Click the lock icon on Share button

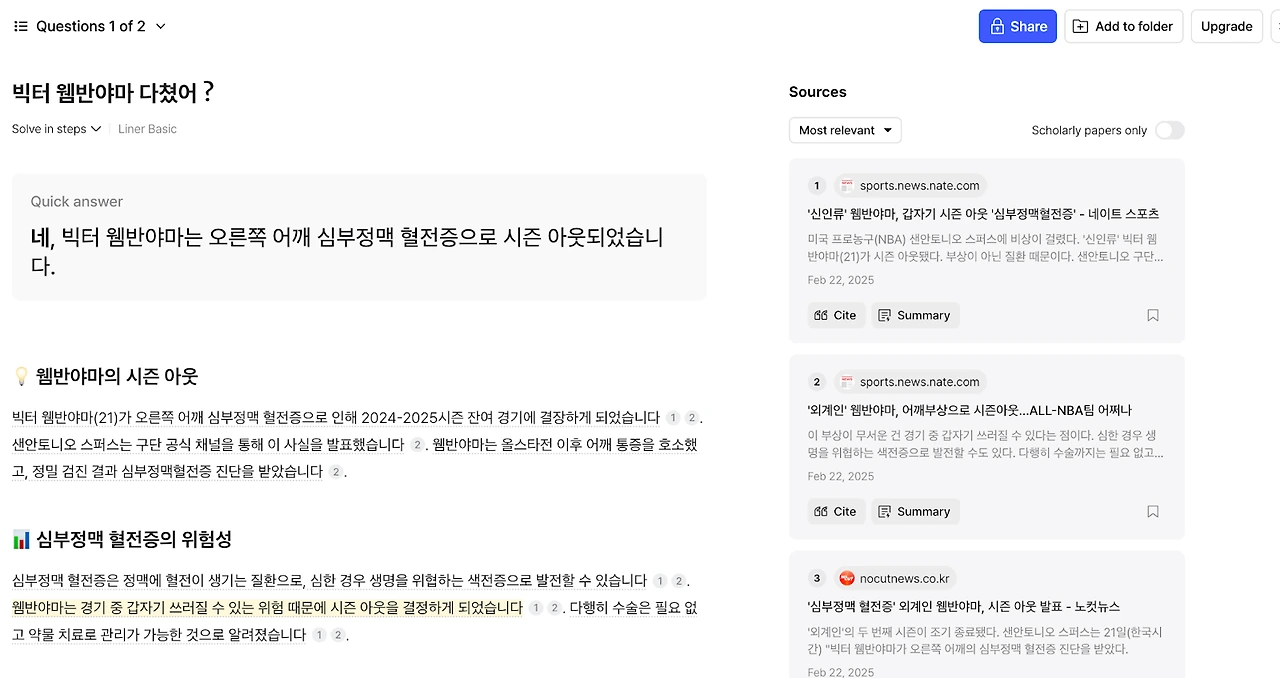(x=996, y=27)
